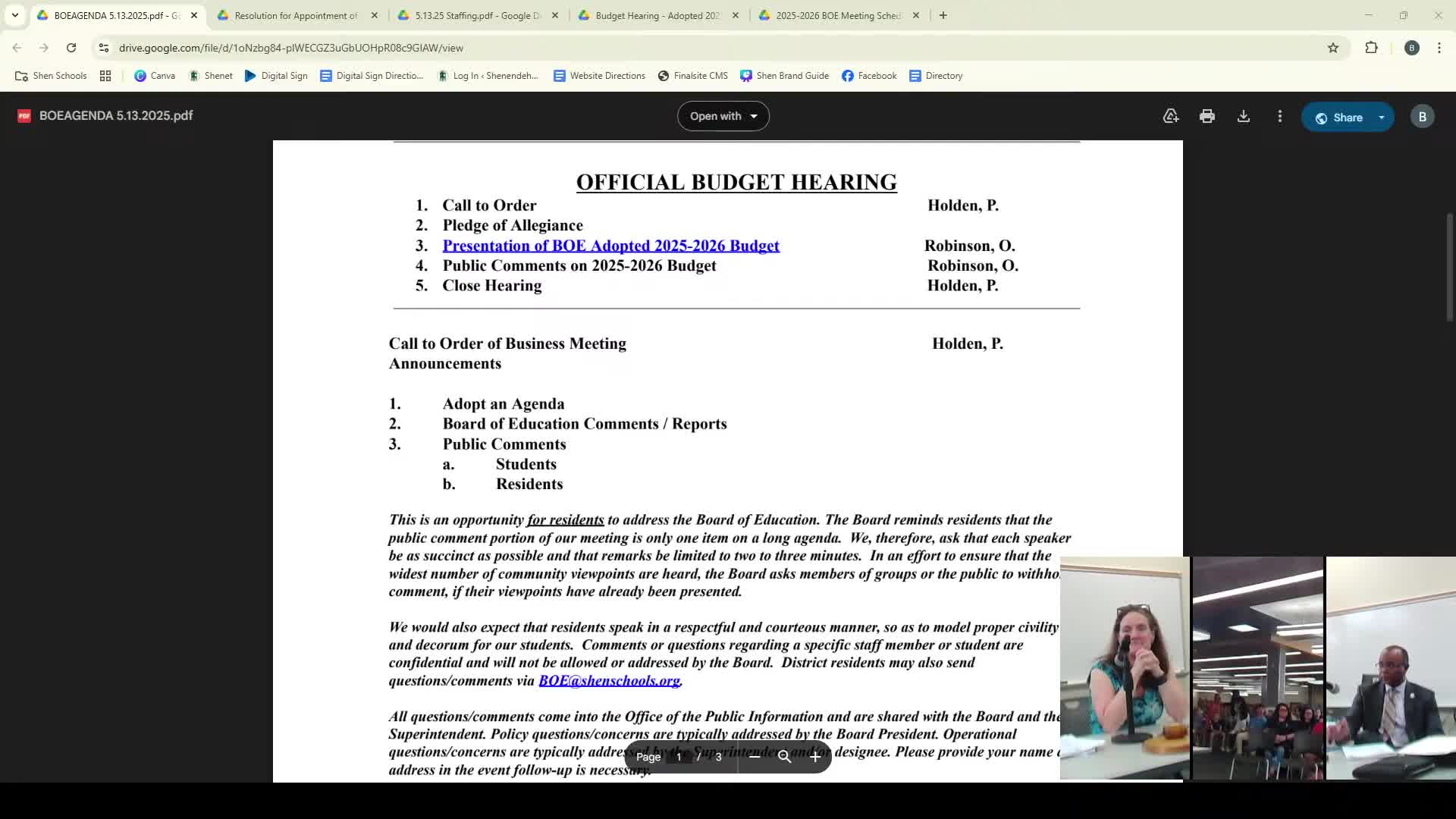Image resolution: width=1456 pixels, height=819 pixels.
Task: Reload the current page
Action: [x=71, y=48]
